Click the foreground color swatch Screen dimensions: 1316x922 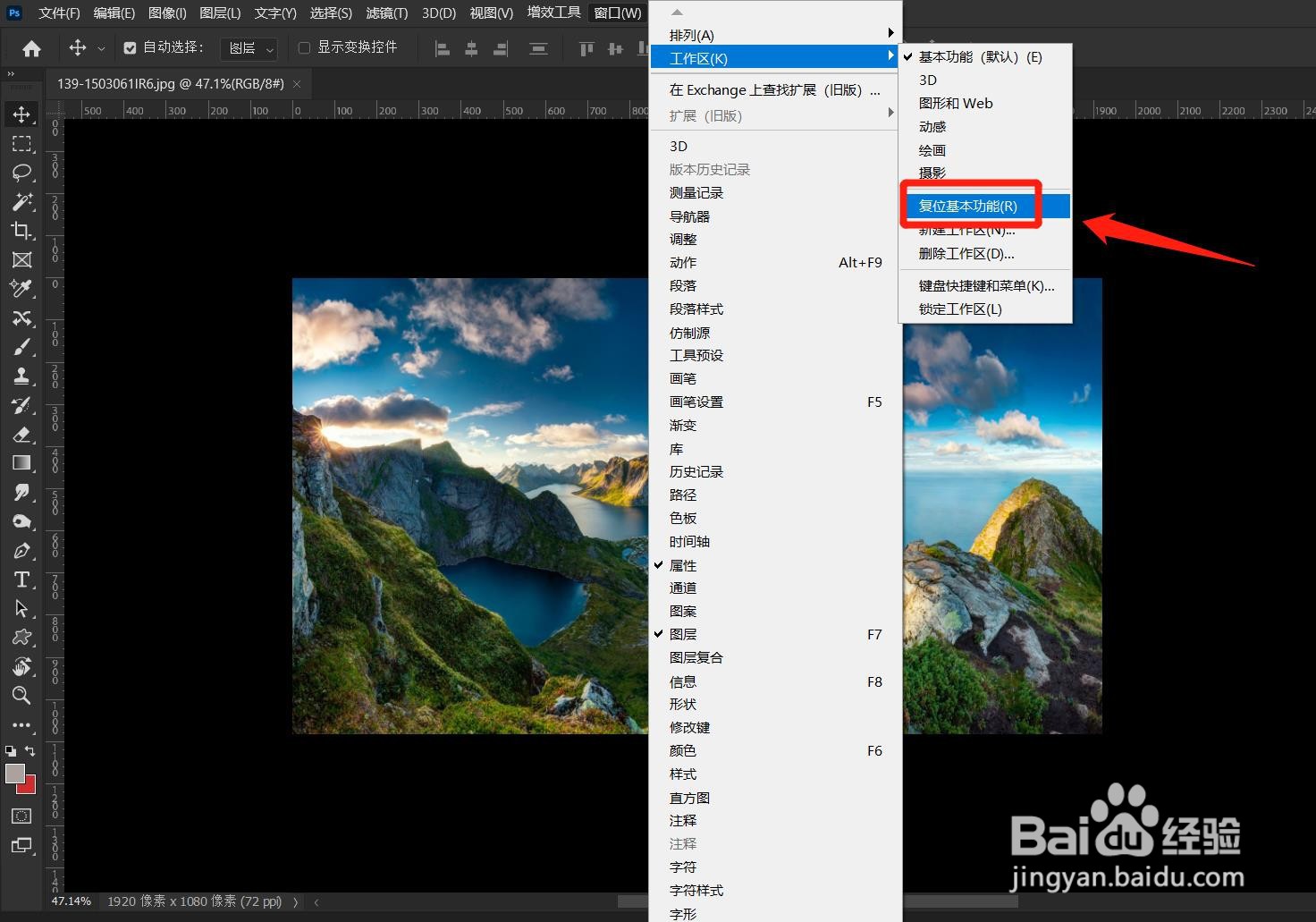tap(14, 774)
